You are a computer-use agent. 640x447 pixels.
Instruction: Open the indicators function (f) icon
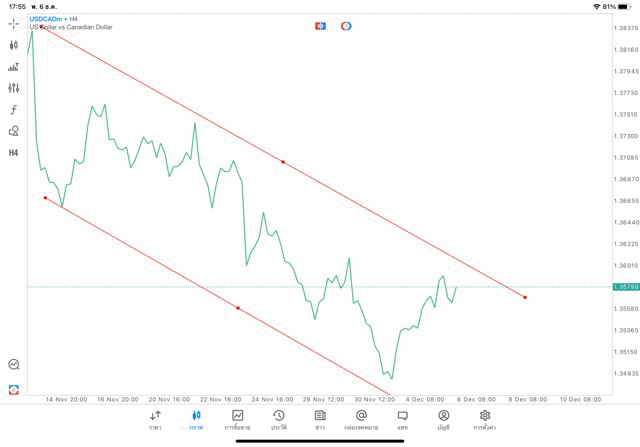pos(14,110)
